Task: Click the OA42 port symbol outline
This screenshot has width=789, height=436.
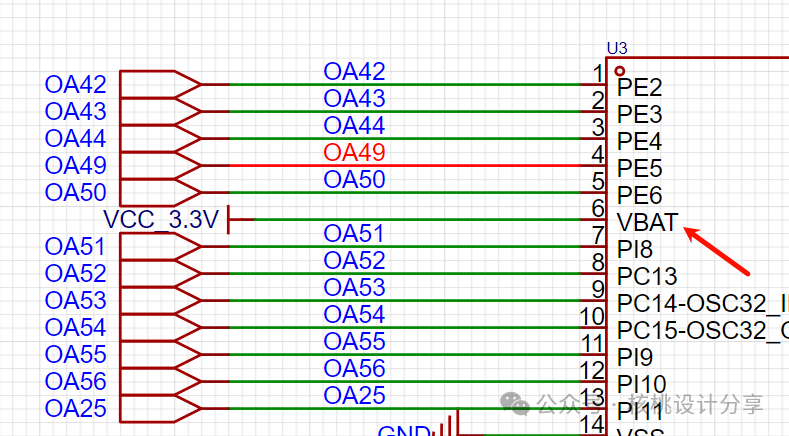Action: point(160,84)
